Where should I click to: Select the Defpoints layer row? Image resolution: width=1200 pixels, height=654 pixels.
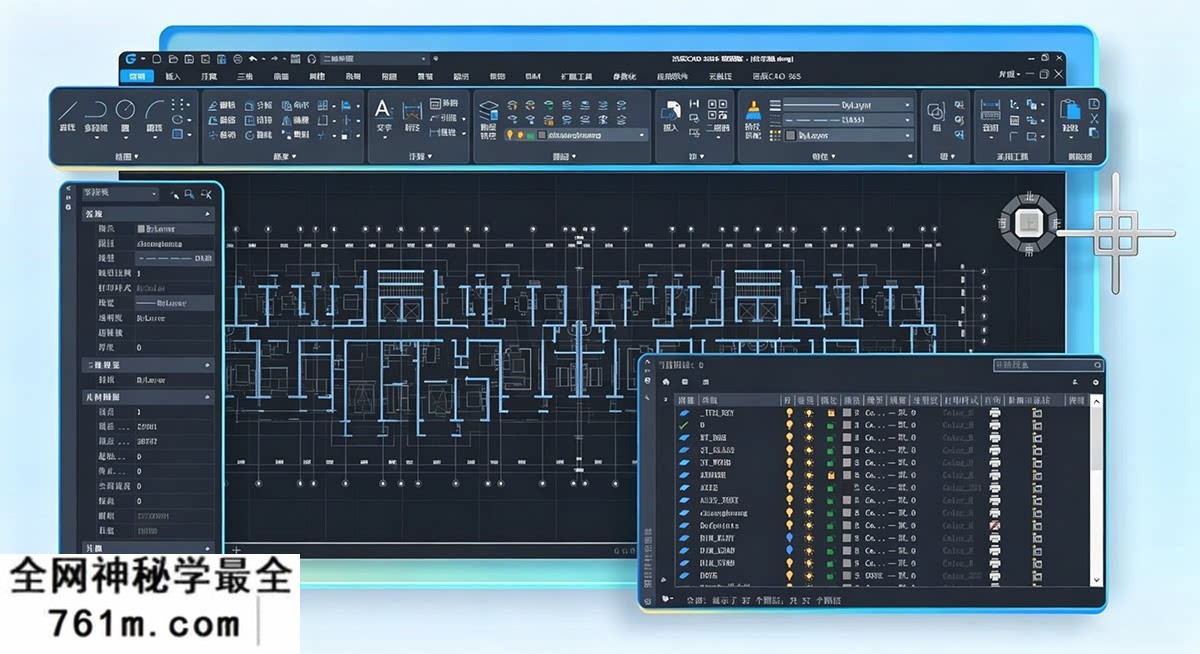tap(882, 525)
